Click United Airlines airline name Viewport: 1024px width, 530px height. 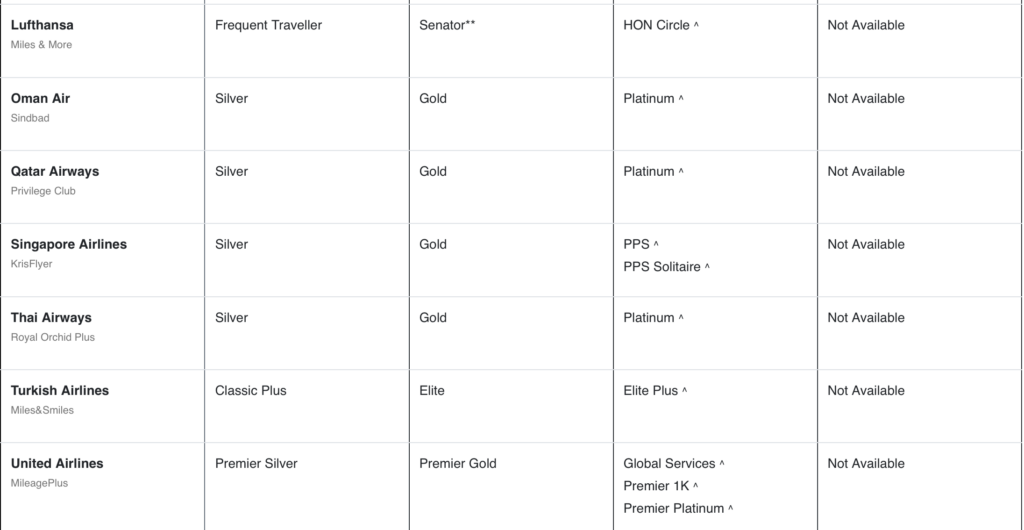[x=57, y=463]
